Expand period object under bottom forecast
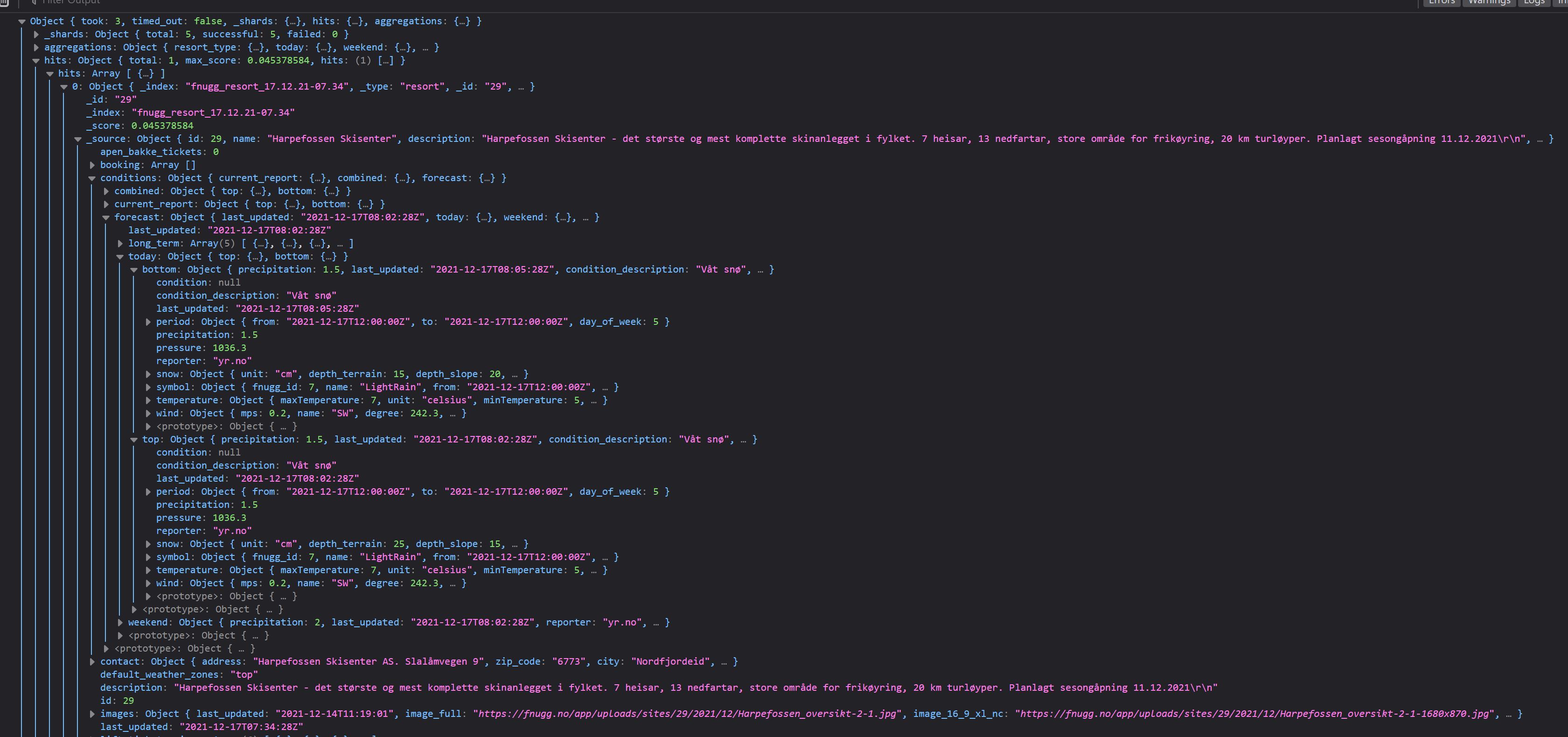1568x737 pixels. (x=148, y=322)
